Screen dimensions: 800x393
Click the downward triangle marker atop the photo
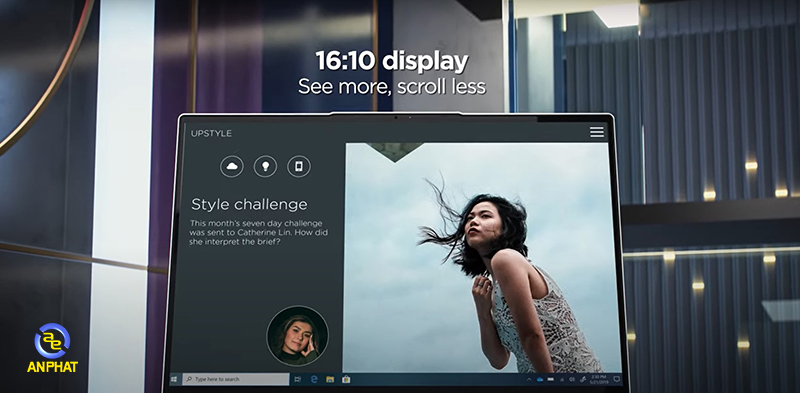(x=394, y=153)
